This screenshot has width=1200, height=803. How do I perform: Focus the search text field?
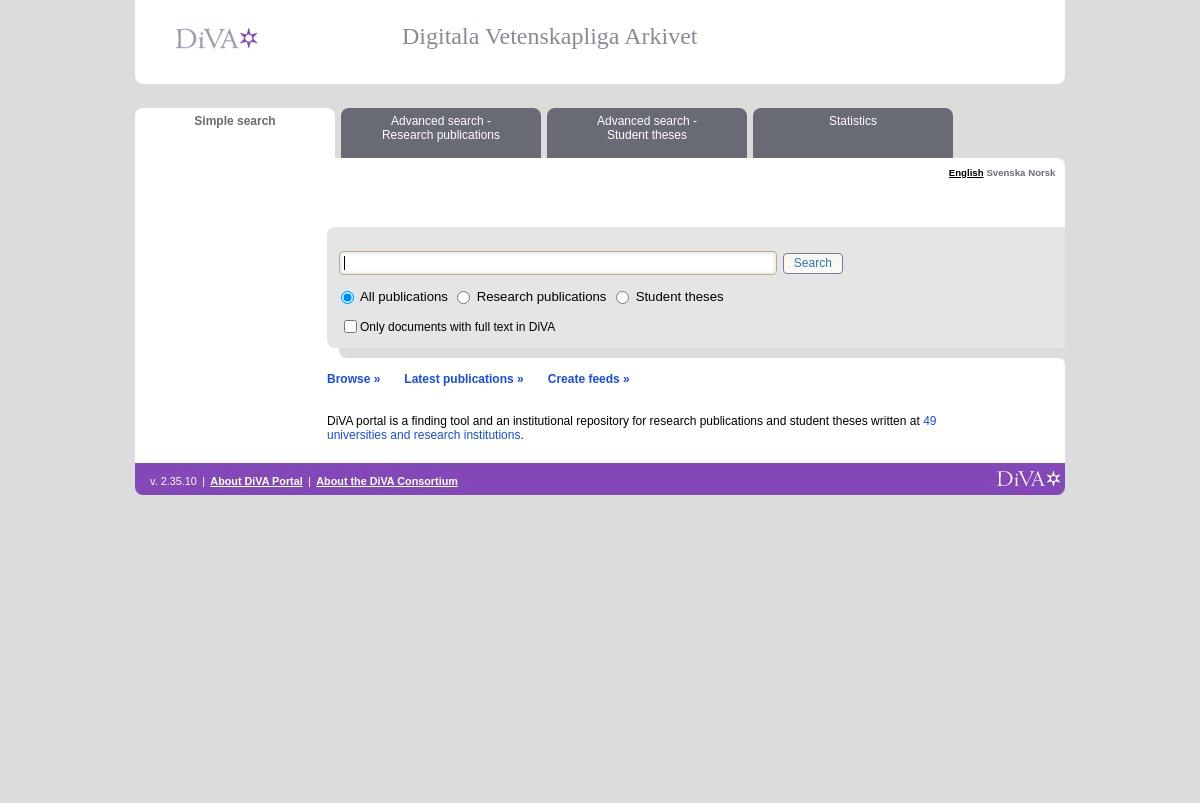tap(558, 263)
